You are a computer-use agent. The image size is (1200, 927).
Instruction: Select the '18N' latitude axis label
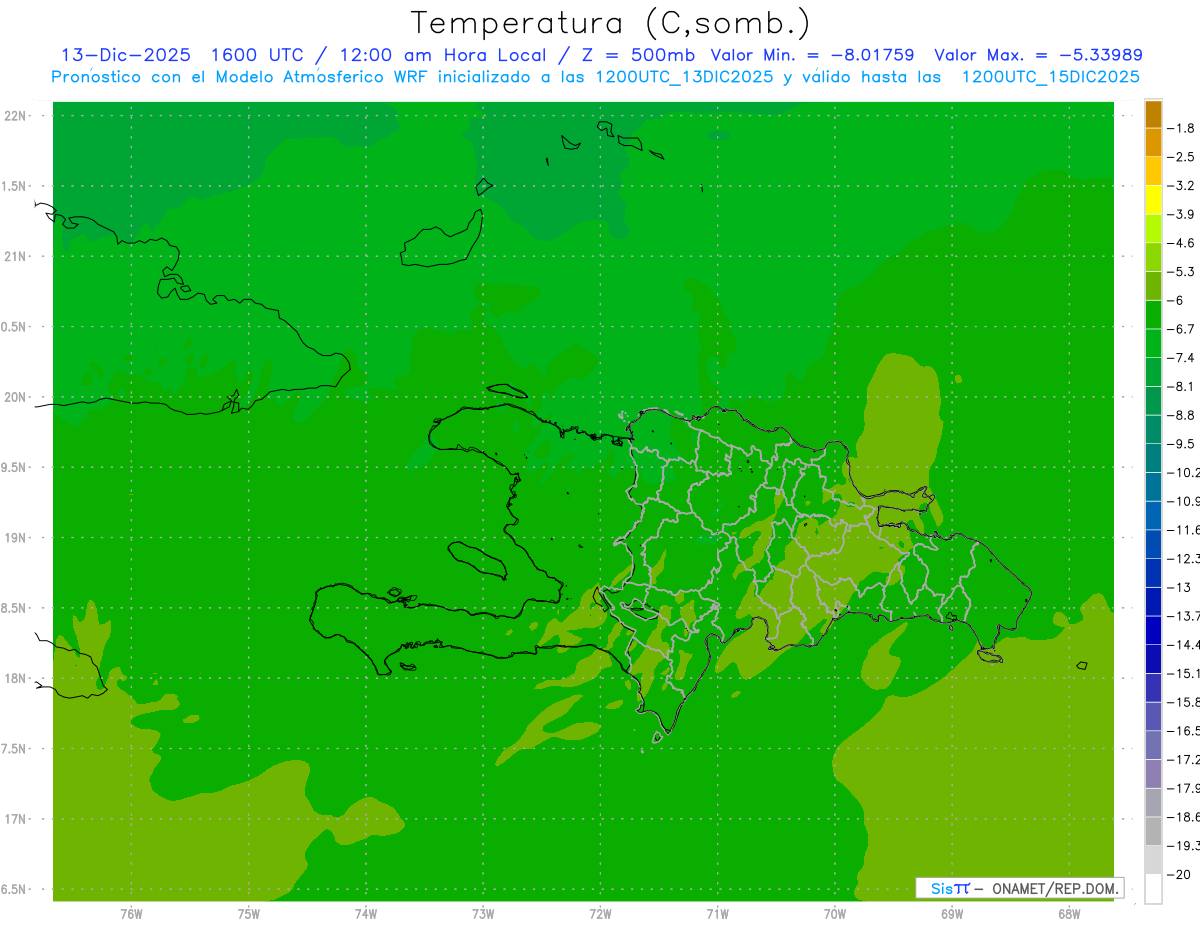click(x=14, y=678)
